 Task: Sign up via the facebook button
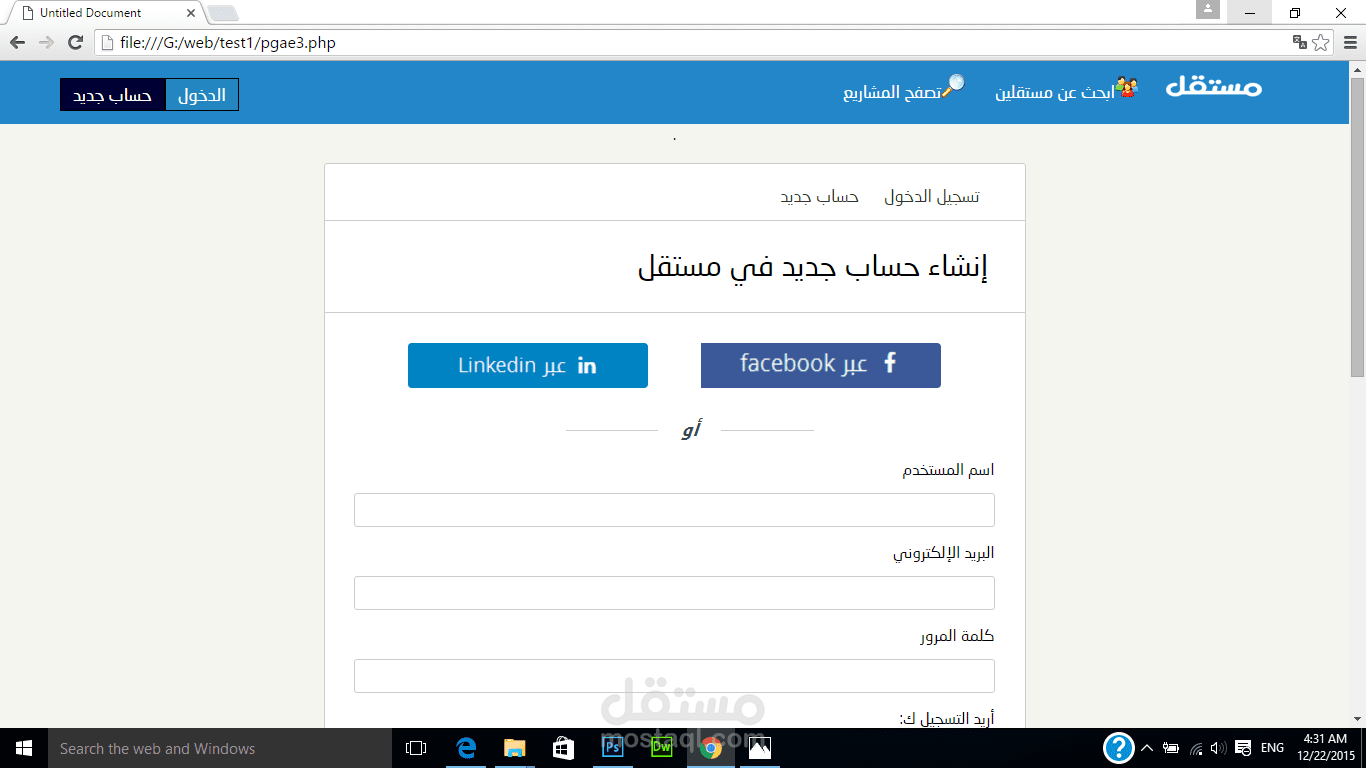coord(821,365)
